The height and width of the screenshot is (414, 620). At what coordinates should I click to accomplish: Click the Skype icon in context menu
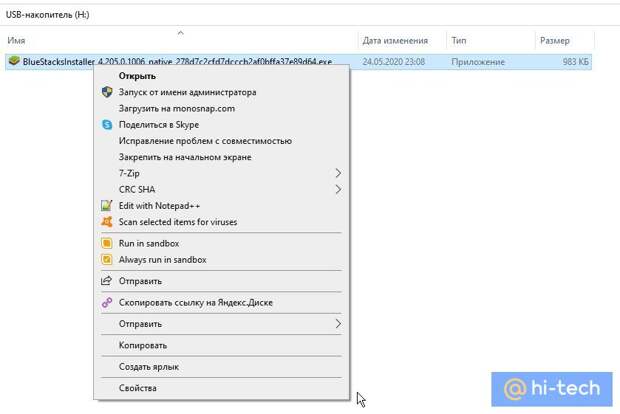click(107, 125)
